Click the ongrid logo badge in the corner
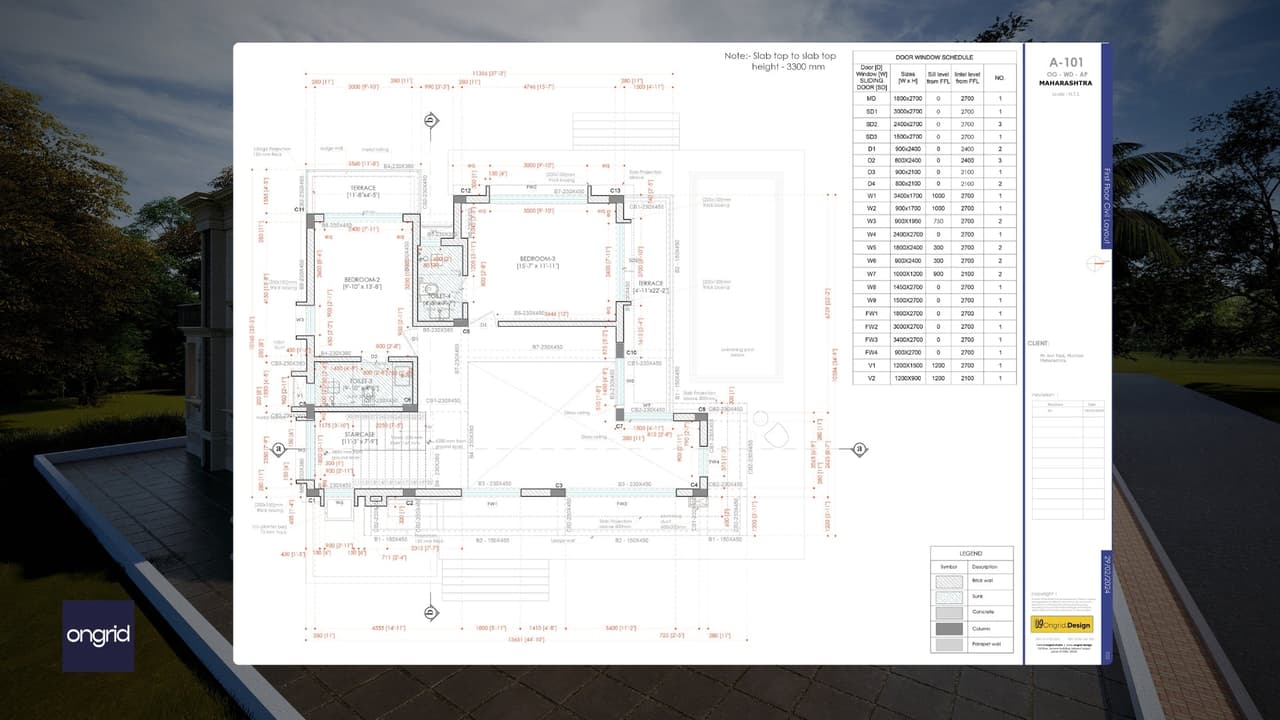The image size is (1280, 720). [x=98, y=636]
